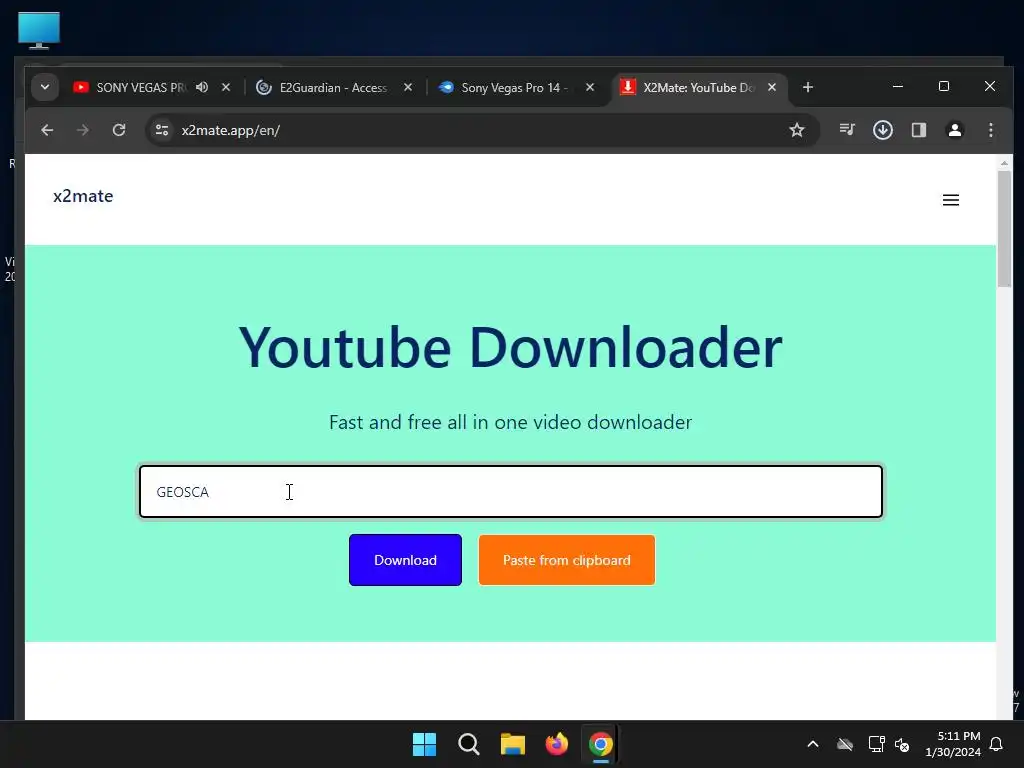Image resolution: width=1024 pixels, height=768 pixels.
Task: Toggle the Chrome side panel
Action: [919, 130]
